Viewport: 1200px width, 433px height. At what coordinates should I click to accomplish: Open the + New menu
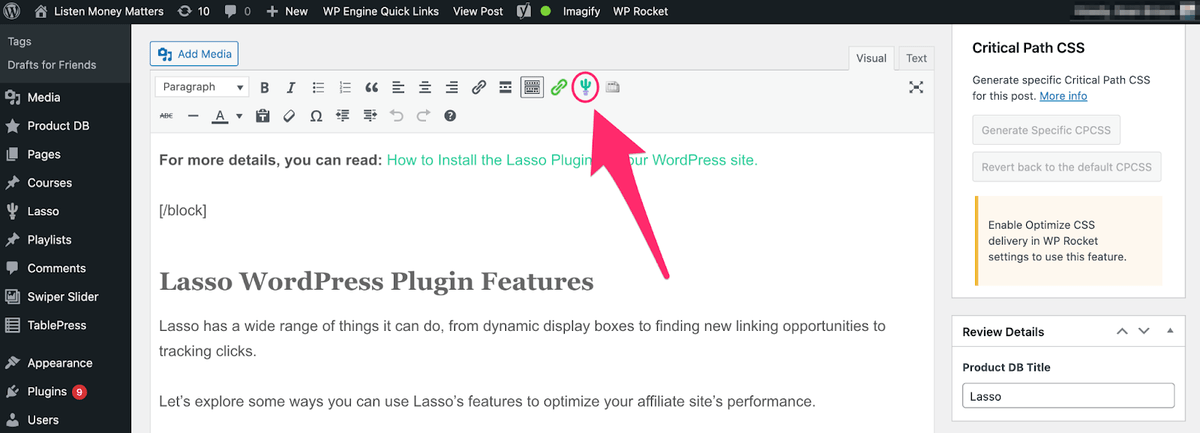(288, 12)
